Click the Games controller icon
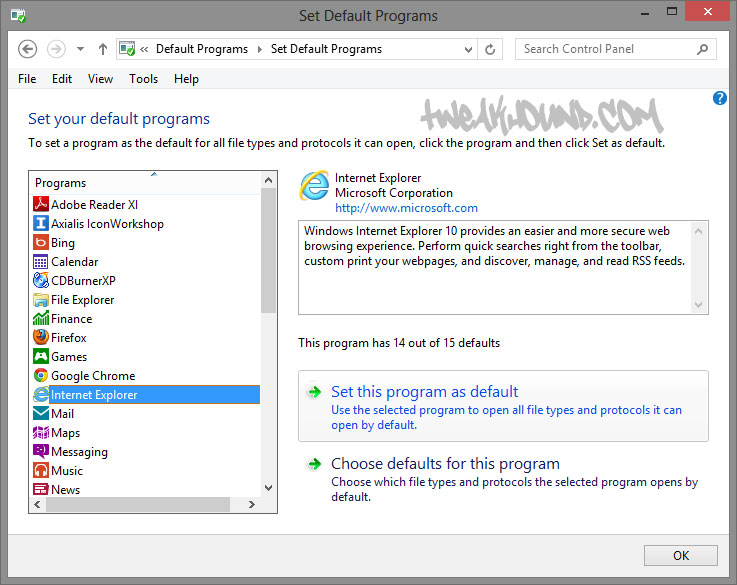Viewport: 737px width, 585px height. tap(41, 356)
